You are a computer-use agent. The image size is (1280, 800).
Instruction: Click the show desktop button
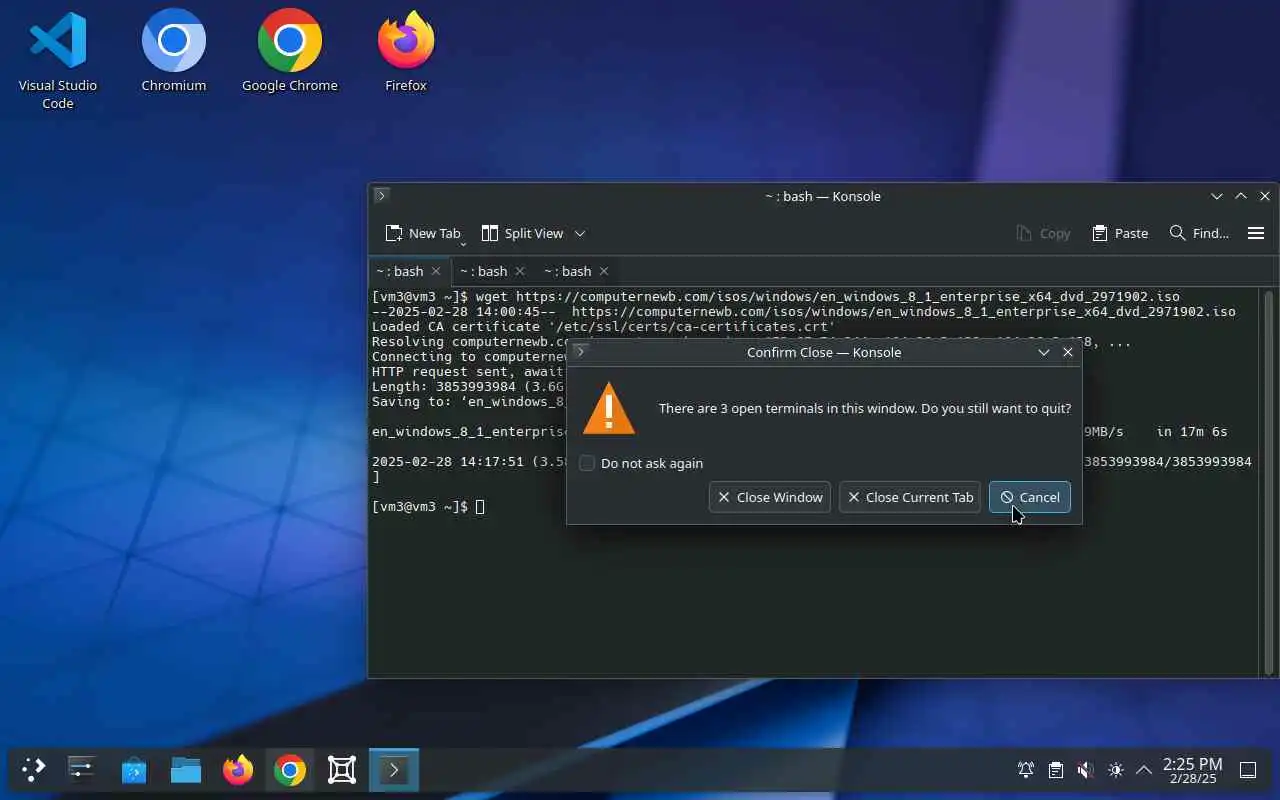1248,770
